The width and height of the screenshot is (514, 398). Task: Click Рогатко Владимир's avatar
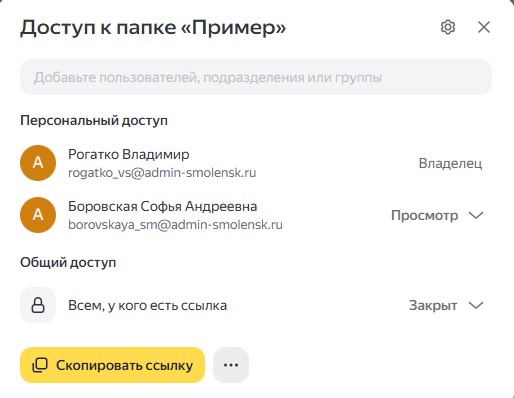[38, 163]
